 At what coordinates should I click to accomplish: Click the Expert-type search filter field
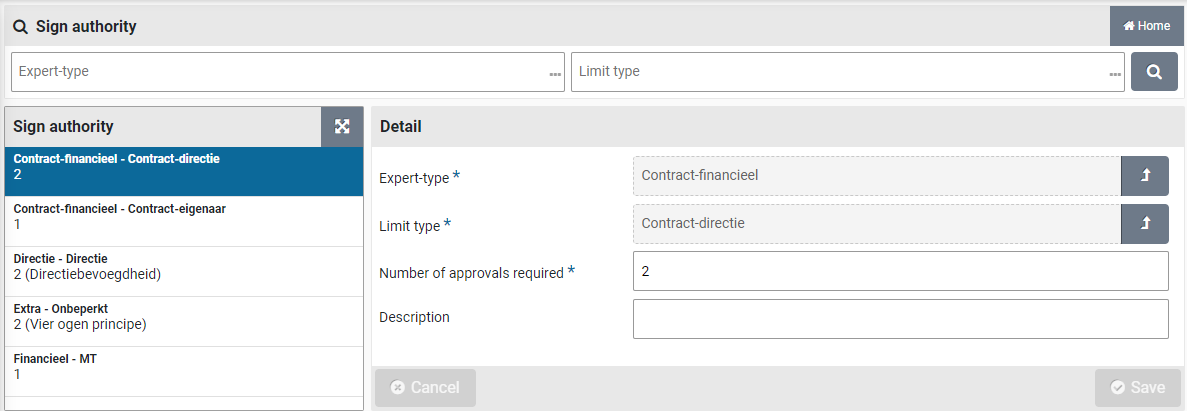[280, 72]
